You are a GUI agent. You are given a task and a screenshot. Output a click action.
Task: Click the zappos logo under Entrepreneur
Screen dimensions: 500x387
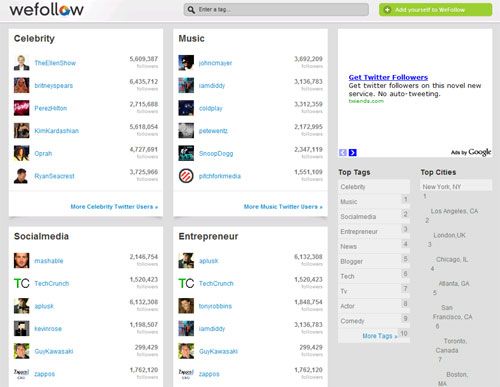(186, 374)
